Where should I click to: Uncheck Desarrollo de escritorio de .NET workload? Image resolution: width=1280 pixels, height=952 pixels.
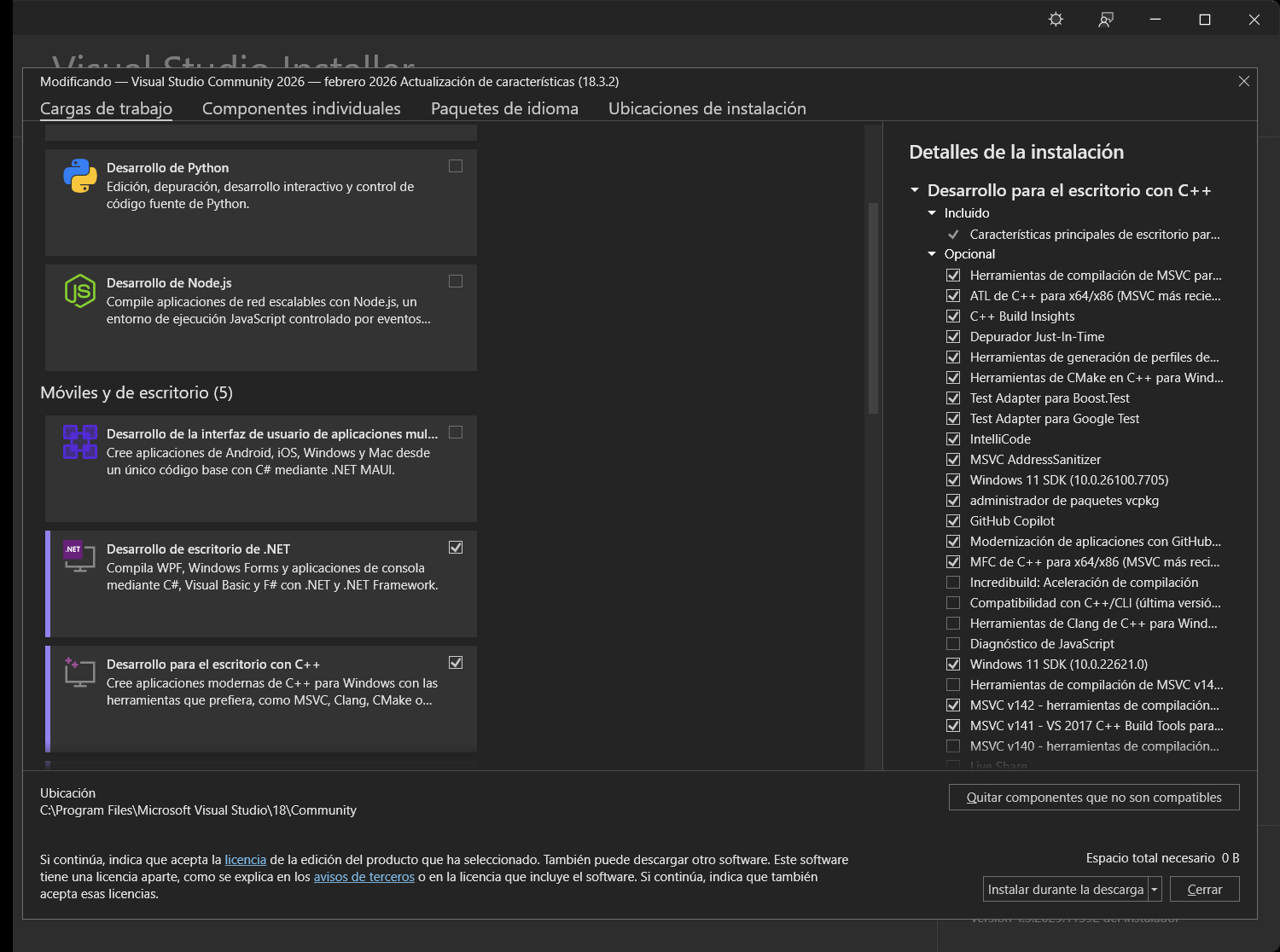coord(456,548)
